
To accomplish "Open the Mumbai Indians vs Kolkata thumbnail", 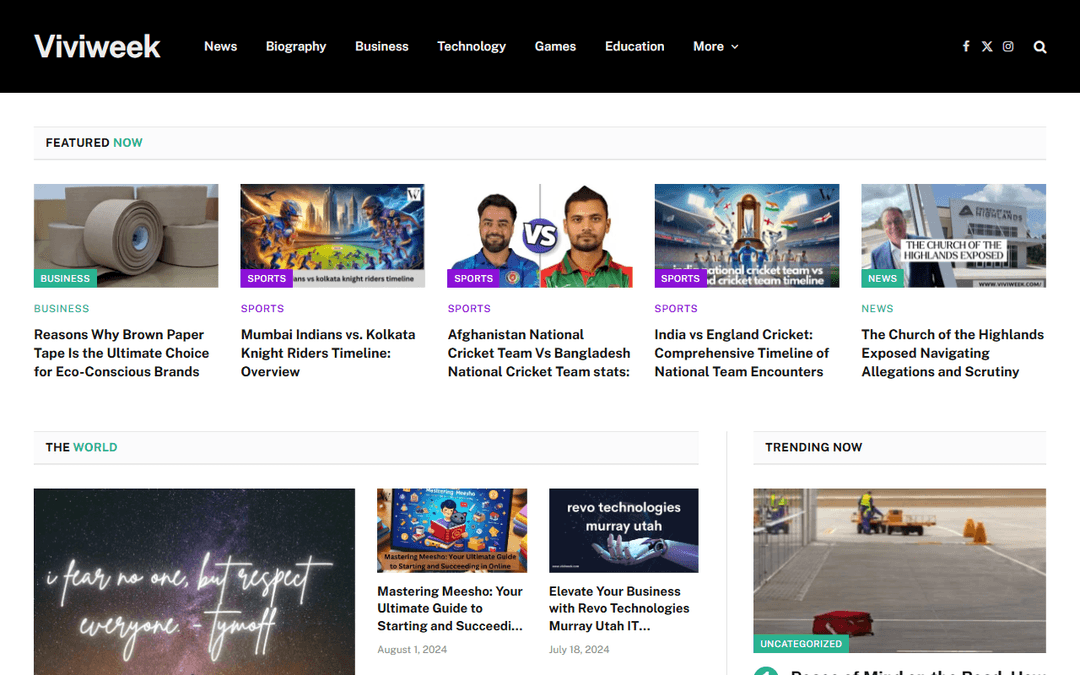I will coord(333,236).
